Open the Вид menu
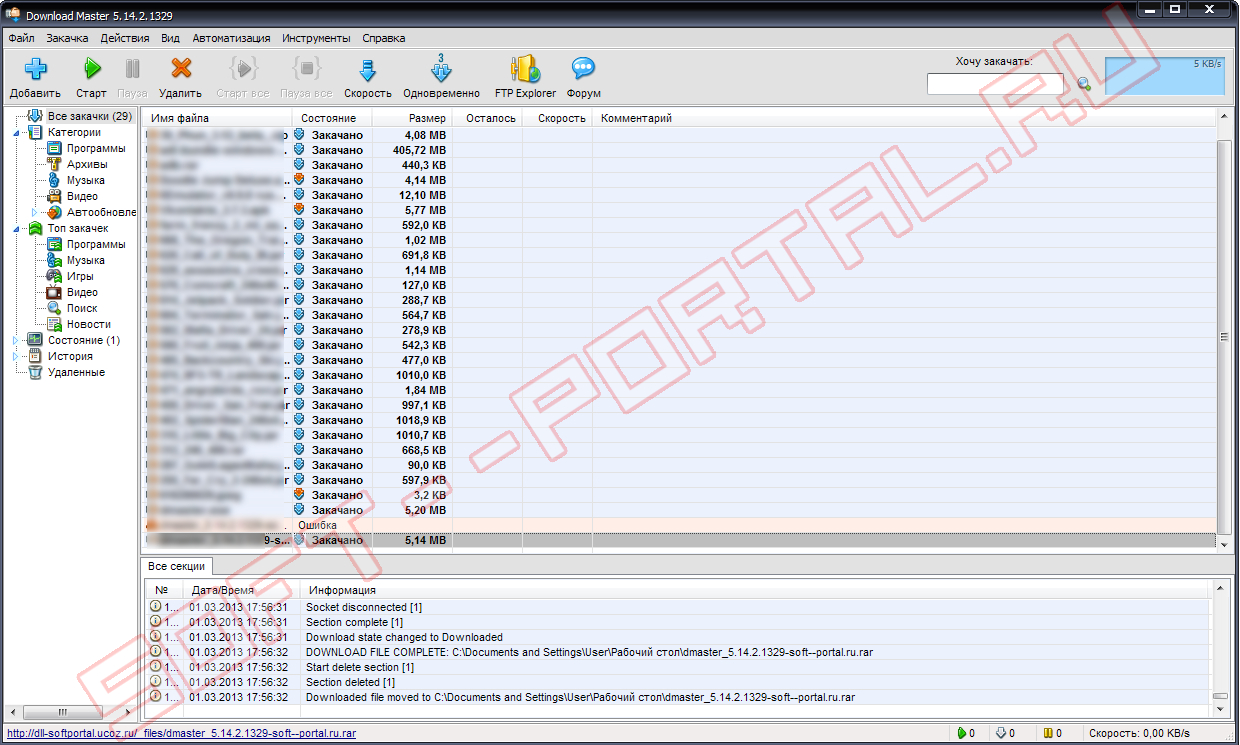The image size is (1240, 745). pyautogui.click(x=170, y=38)
